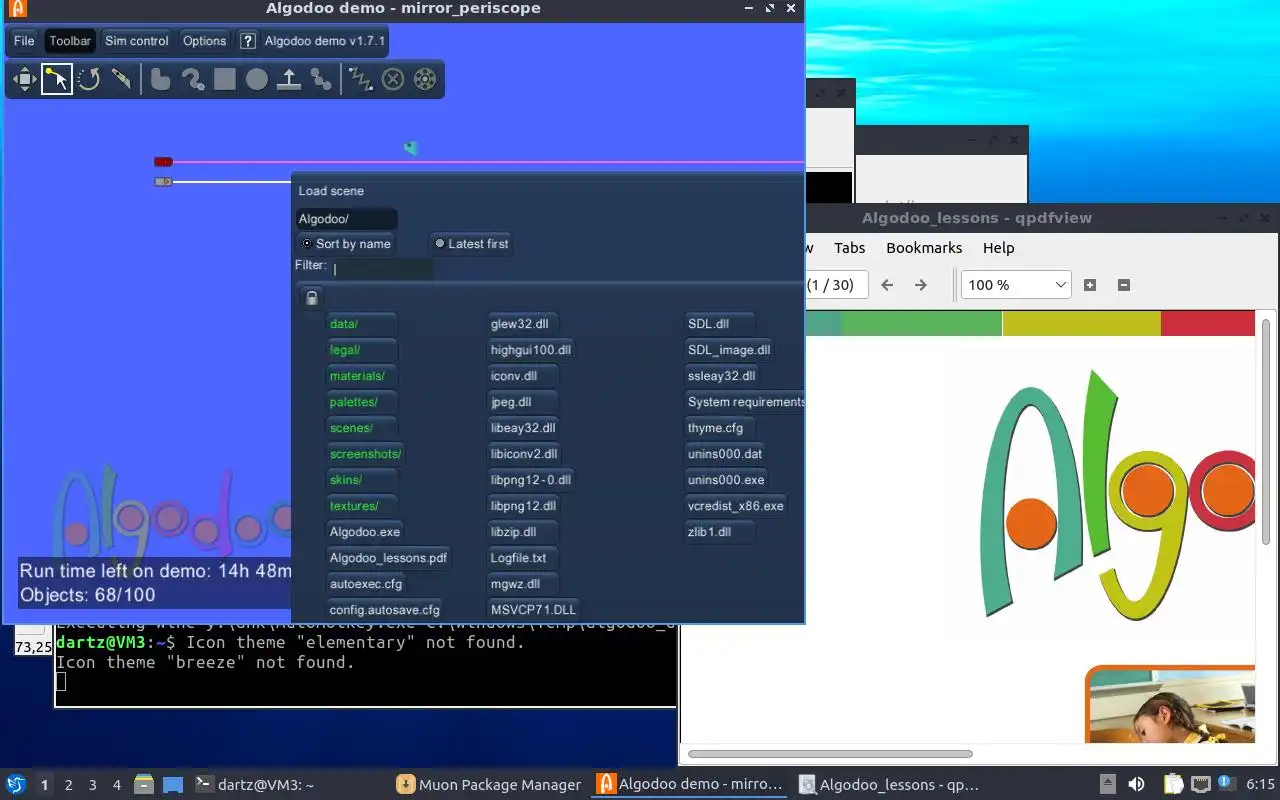Select Sort by name option
Screen dimensions: 1280x800
(x=346, y=244)
